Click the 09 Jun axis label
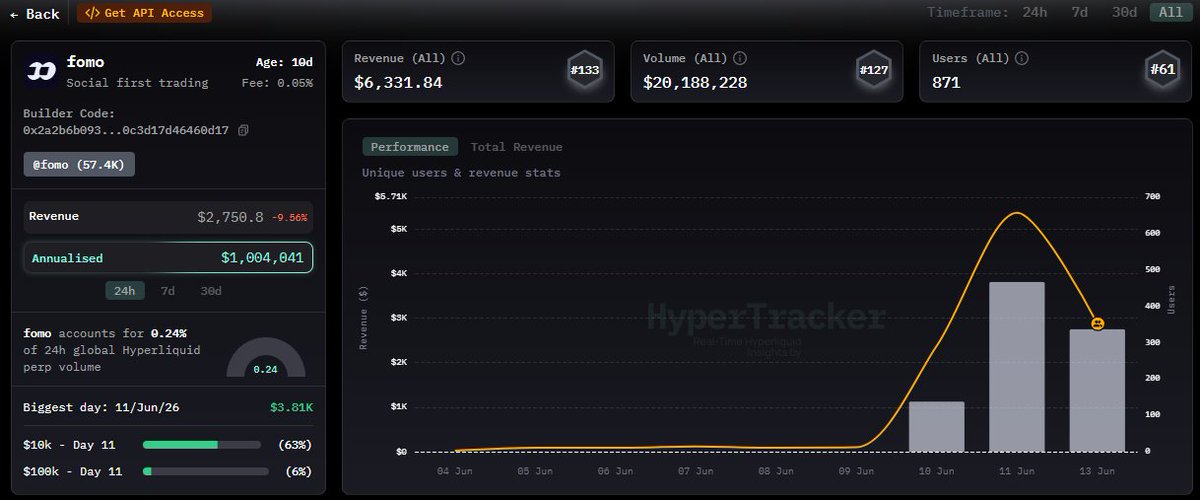The height and width of the screenshot is (500, 1200). point(856,470)
